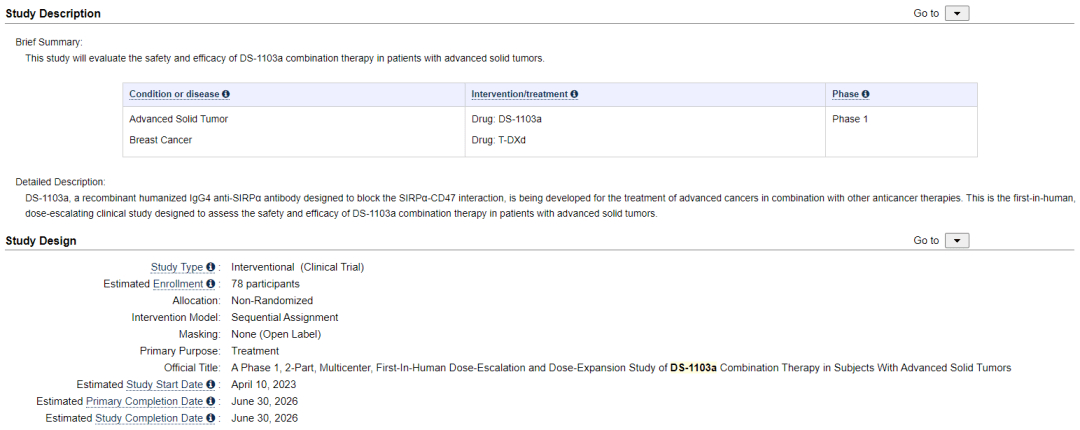This screenshot has width=1080, height=430.
Task: Open Go to dropdown in Study Description
Action: coord(957,14)
